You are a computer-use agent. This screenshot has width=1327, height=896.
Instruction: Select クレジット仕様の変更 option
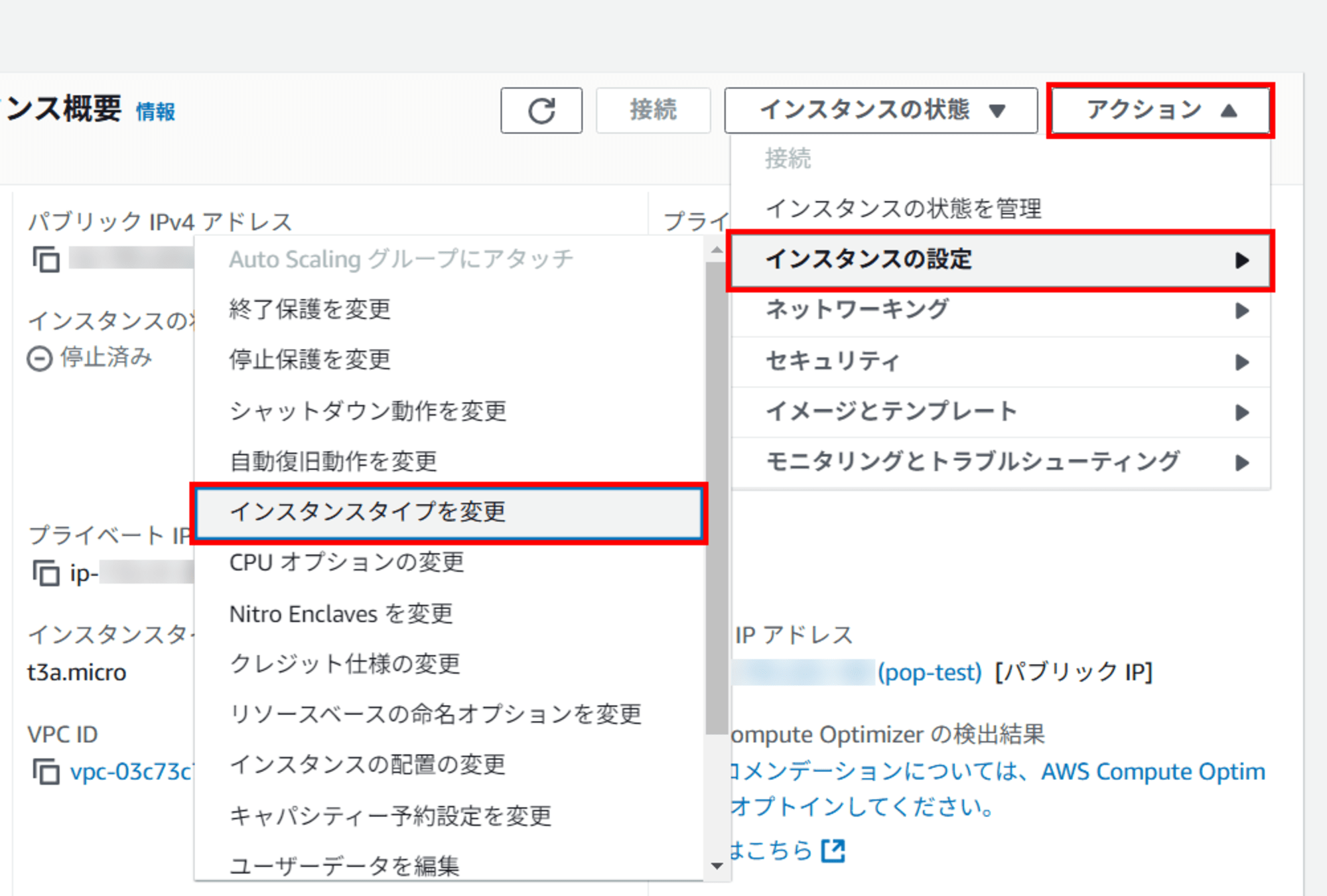click(x=450, y=665)
